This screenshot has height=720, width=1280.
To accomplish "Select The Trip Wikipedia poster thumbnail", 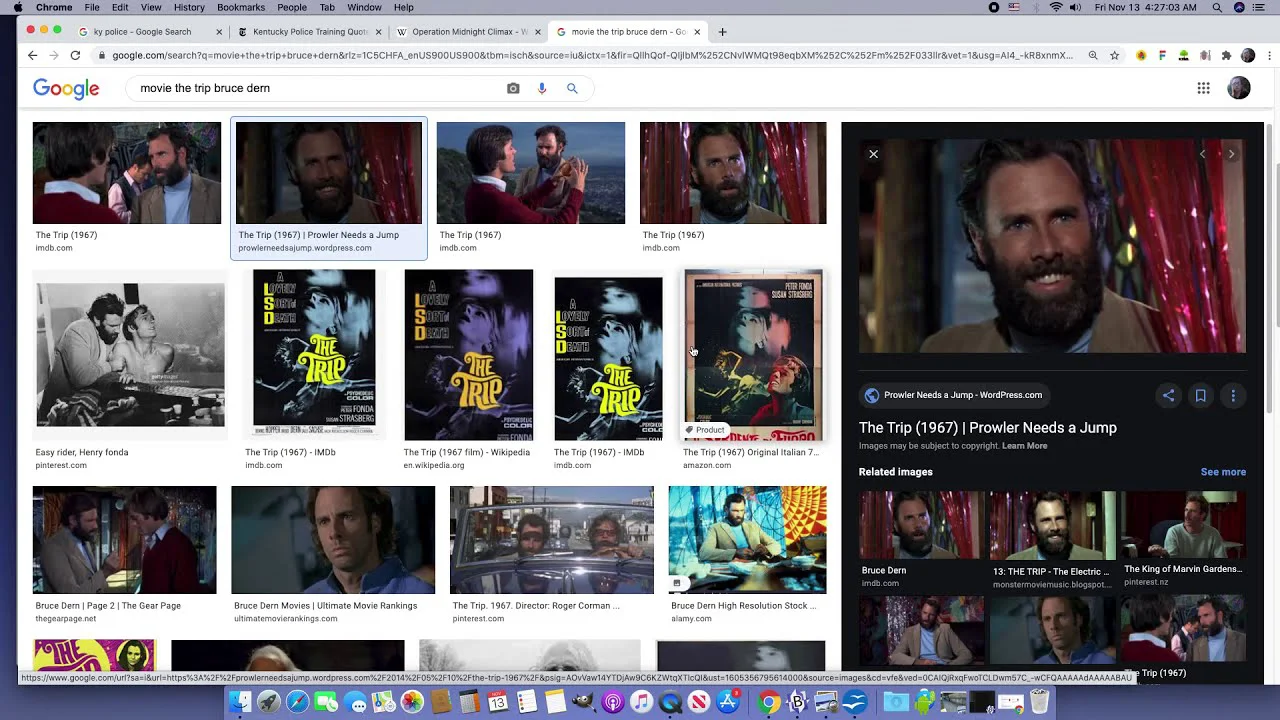I will pyautogui.click(x=468, y=354).
